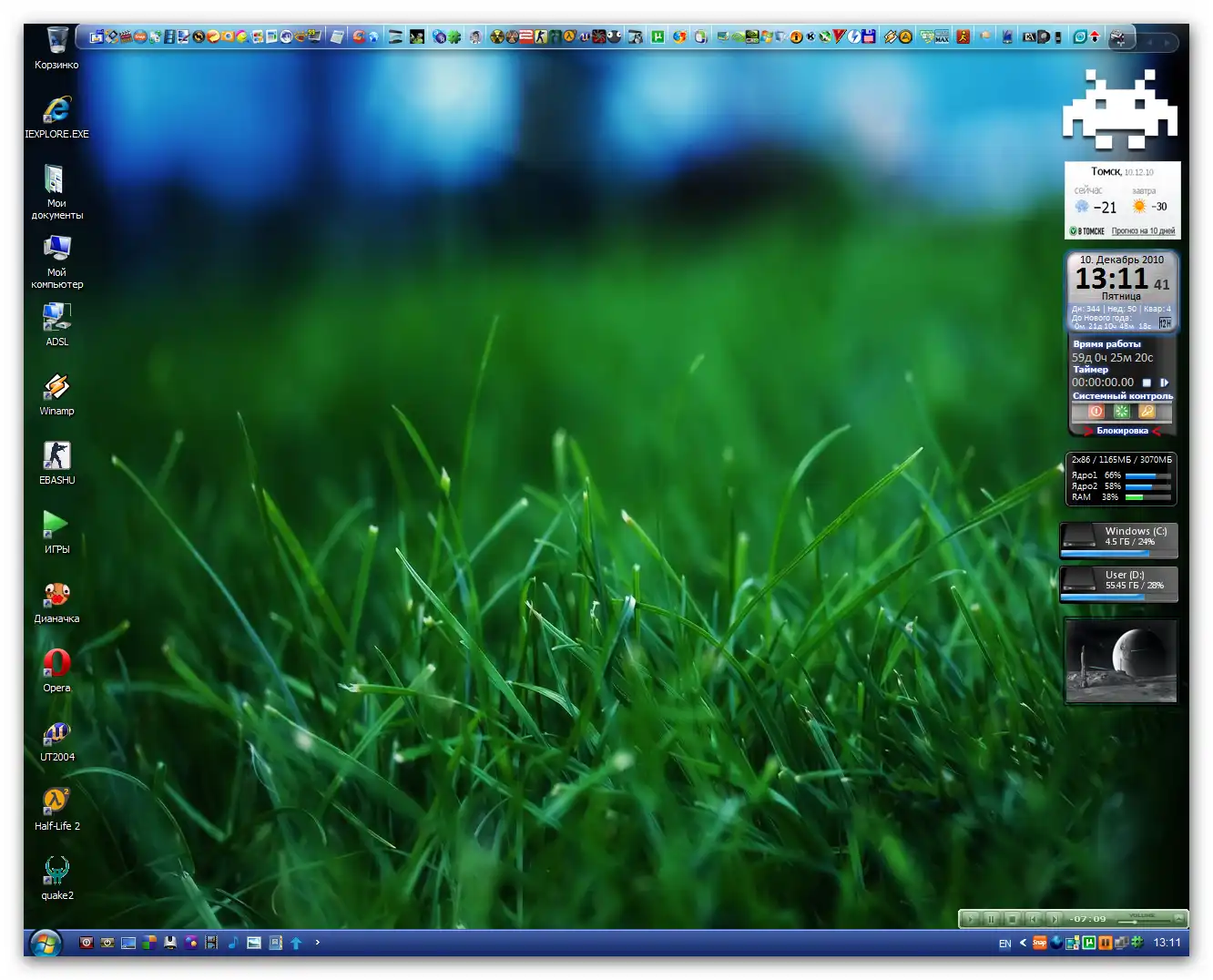Image resolution: width=1213 pixels, height=980 pixels.
Task: Open the Windows Start menu orb
Action: click(x=45, y=943)
